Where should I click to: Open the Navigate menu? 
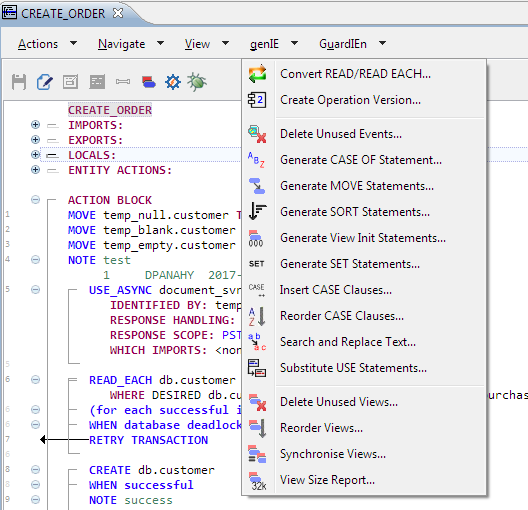[122, 44]
